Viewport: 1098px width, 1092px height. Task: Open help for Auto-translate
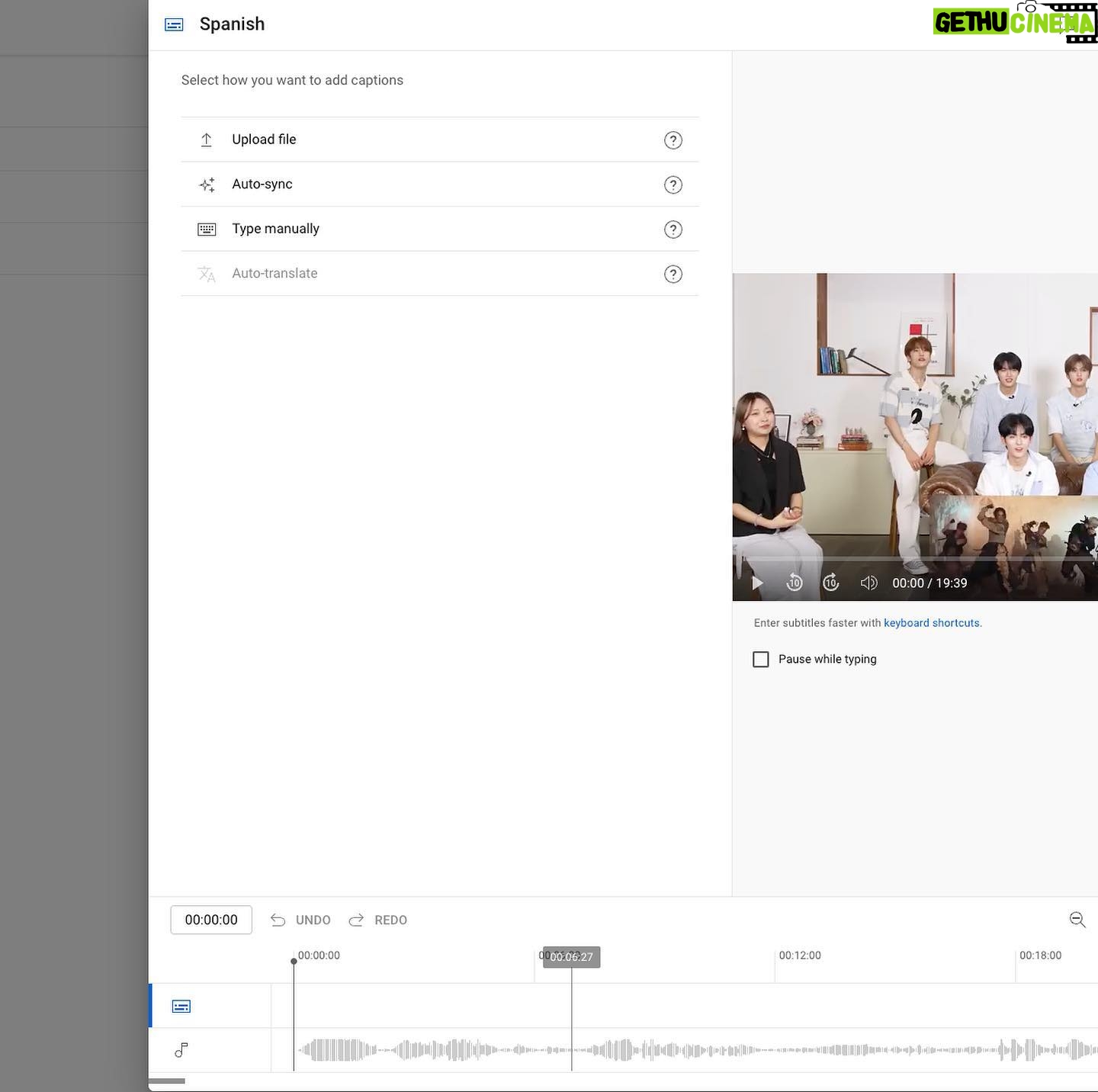(673, 275)
